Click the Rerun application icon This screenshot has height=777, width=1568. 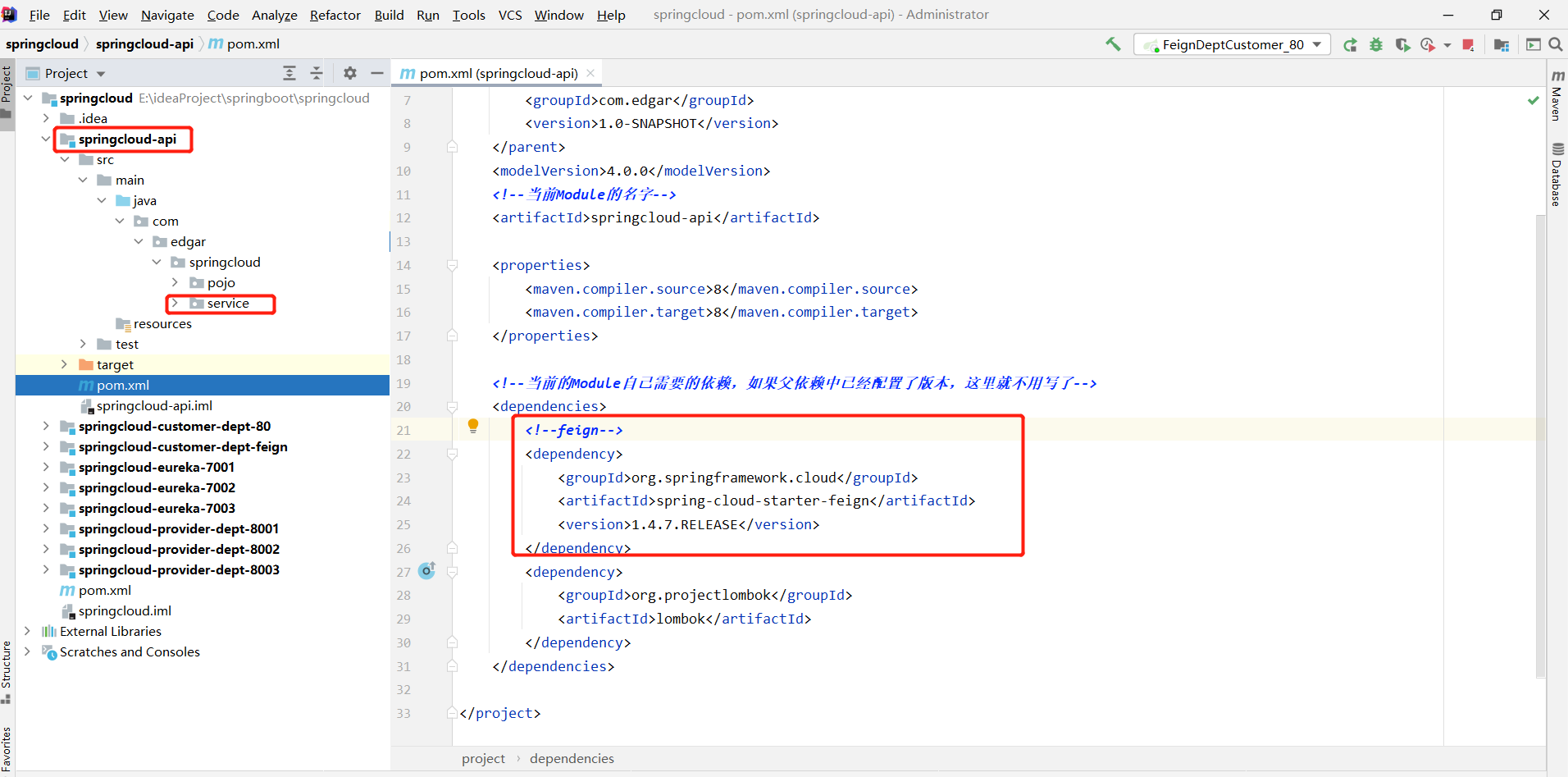(1350, 44)
